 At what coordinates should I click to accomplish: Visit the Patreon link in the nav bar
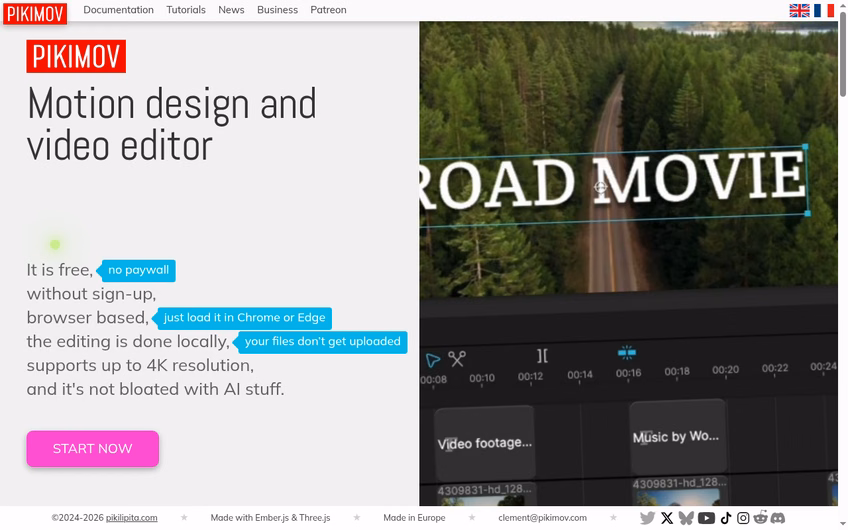(x=328, y=10)
